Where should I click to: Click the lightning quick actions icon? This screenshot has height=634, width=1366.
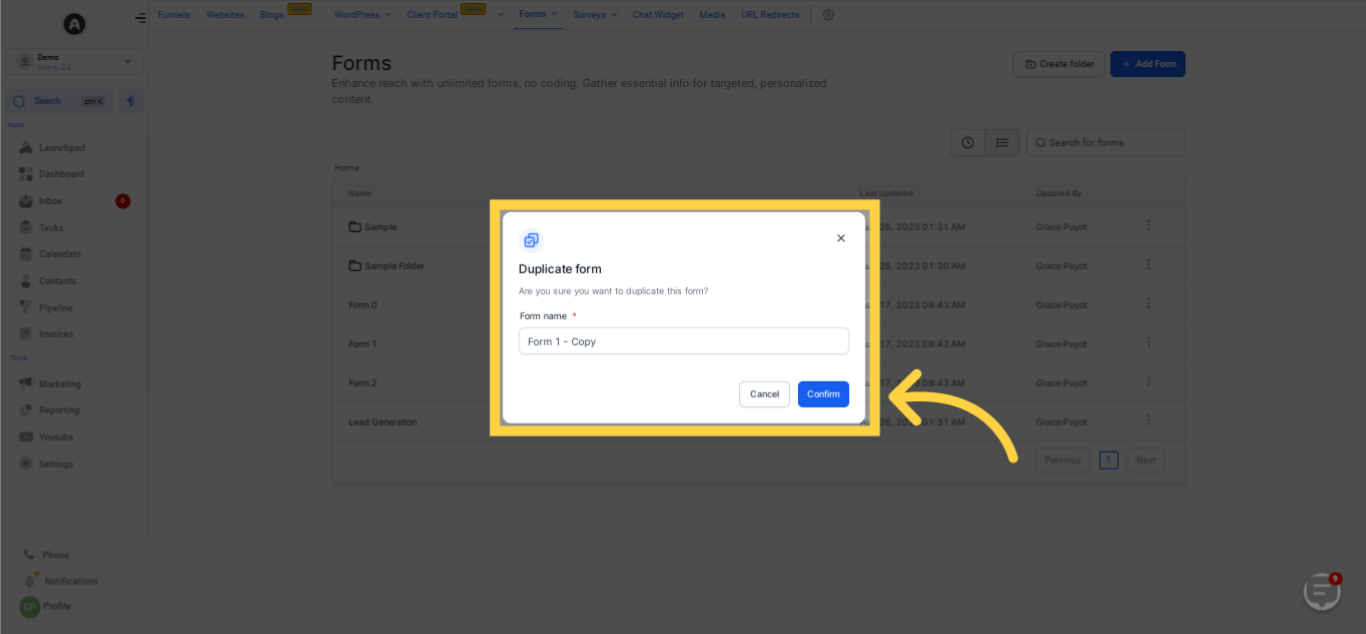tap(131, 101)
